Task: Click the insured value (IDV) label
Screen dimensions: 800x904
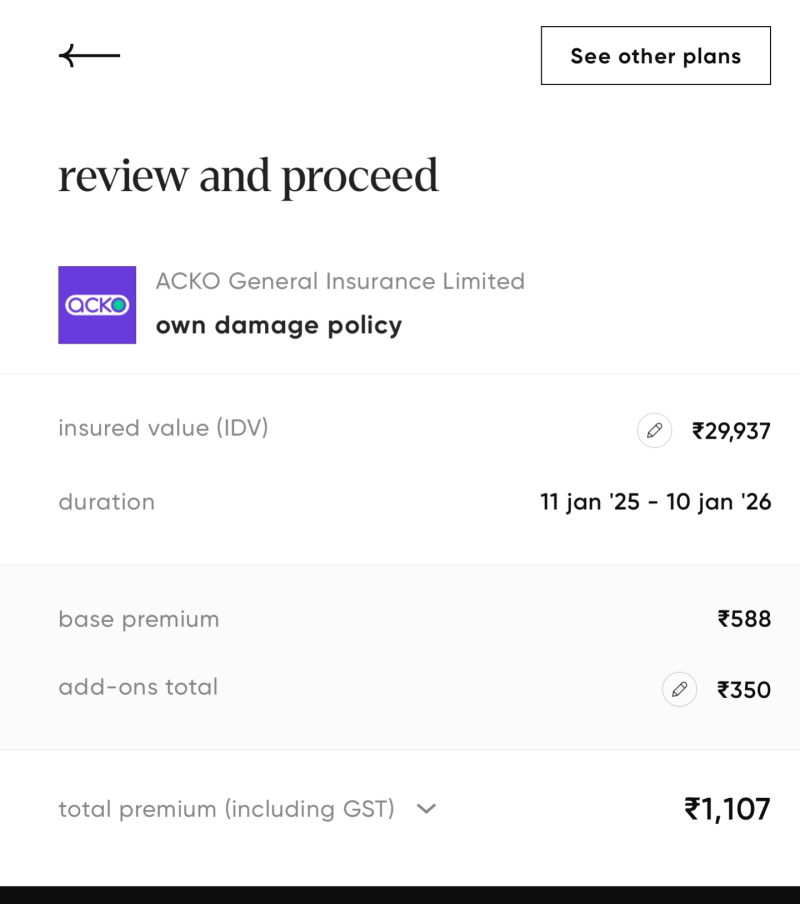Action: (163, 428)
